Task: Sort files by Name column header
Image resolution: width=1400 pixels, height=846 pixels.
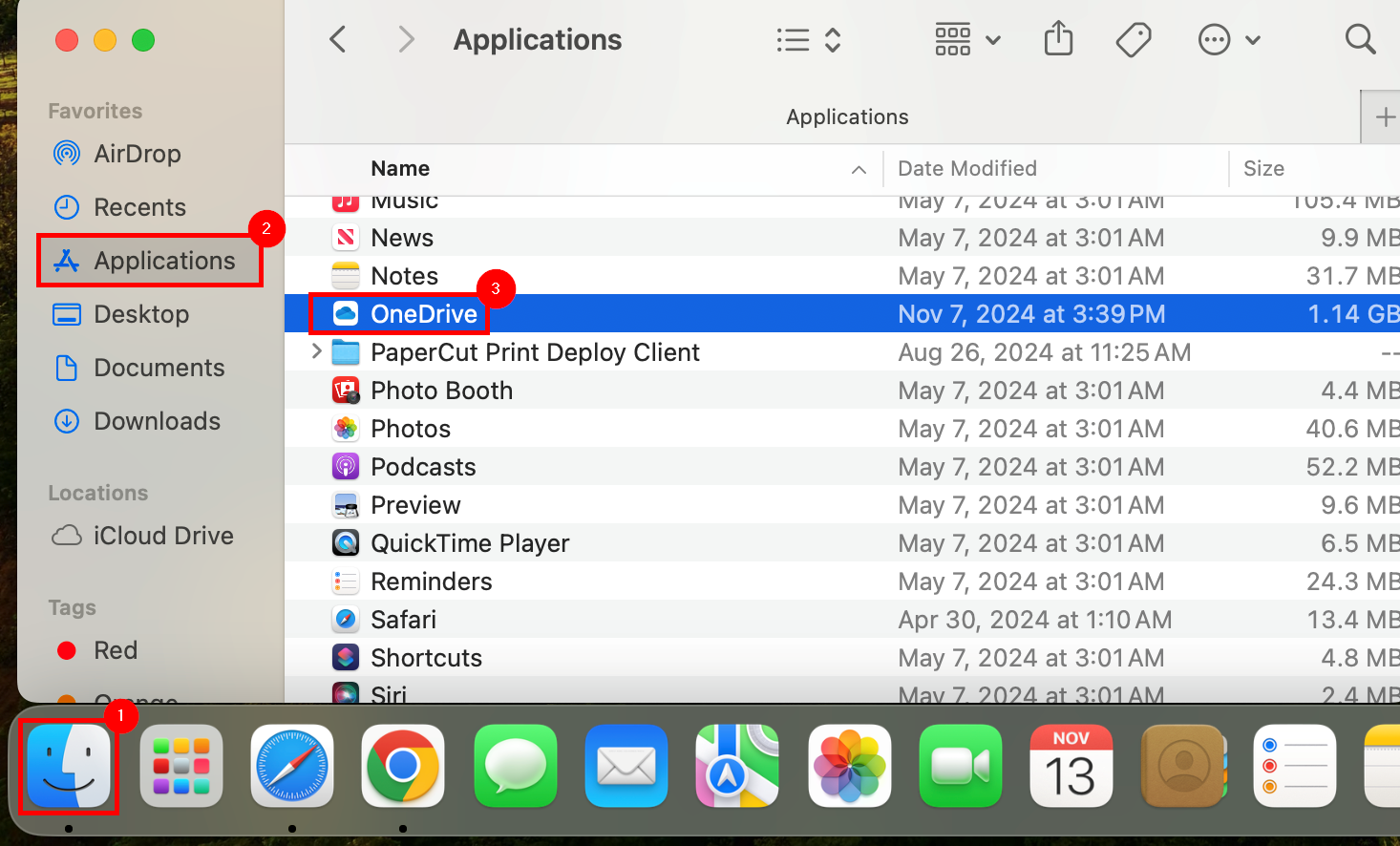Action: coord(400,168)
